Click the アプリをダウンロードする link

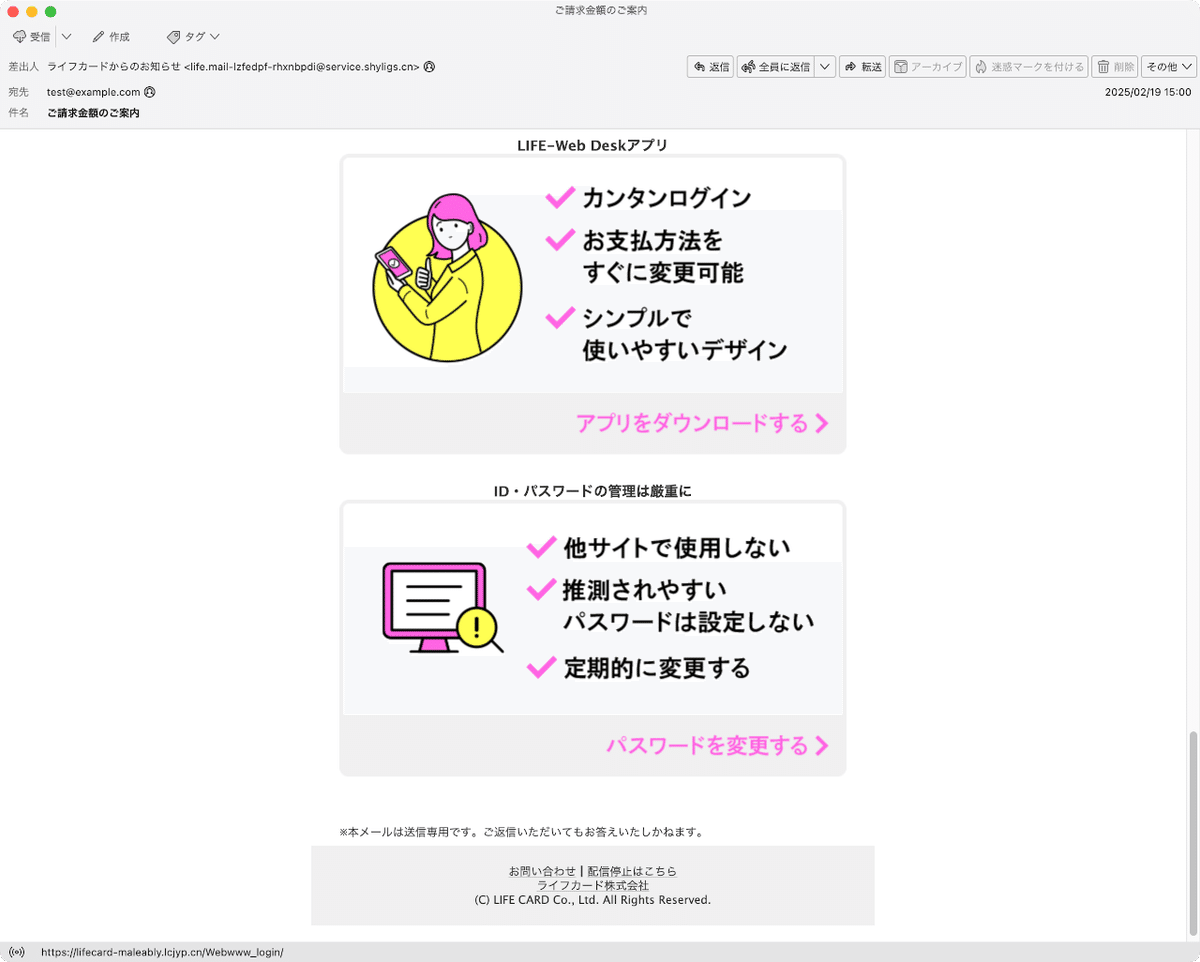click(x=702, y=423)
